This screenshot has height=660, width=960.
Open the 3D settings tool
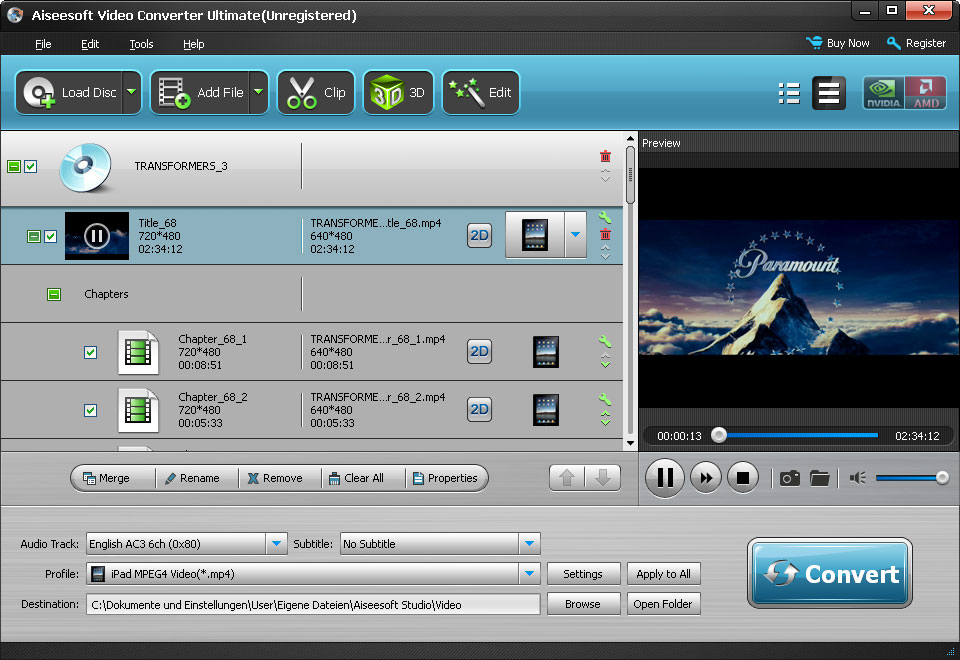tap(398, 92)
